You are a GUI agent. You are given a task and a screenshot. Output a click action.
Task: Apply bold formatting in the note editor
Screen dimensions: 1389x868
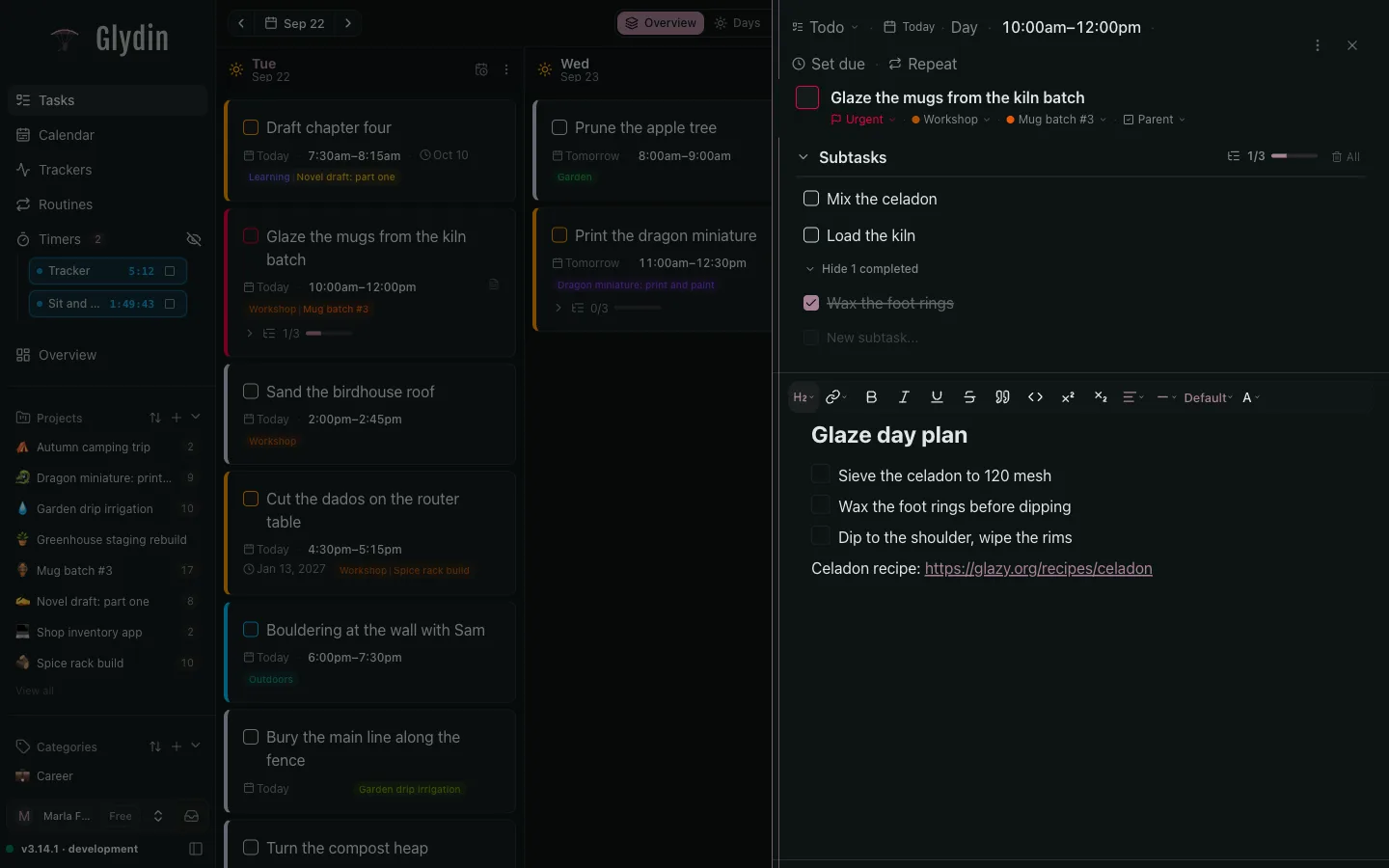pos(871,397)
